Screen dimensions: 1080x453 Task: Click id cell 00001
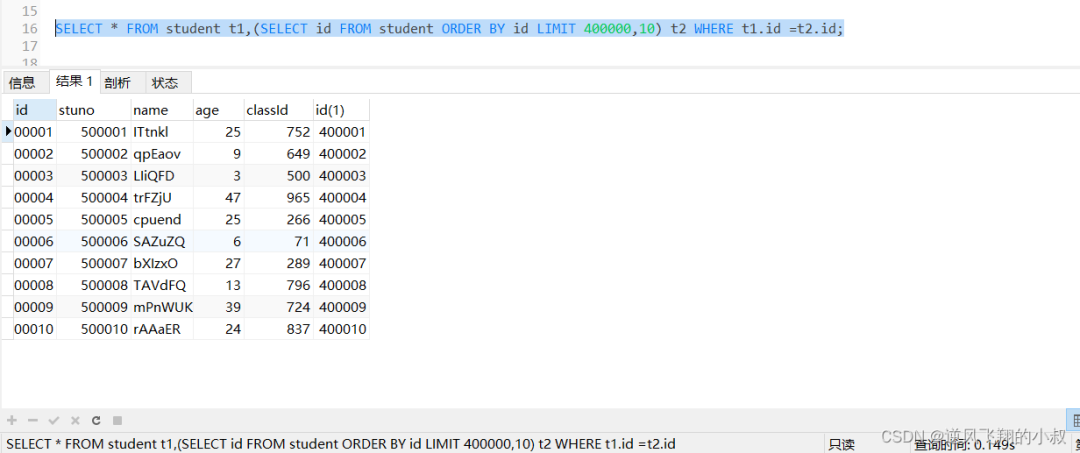[34, 131]
